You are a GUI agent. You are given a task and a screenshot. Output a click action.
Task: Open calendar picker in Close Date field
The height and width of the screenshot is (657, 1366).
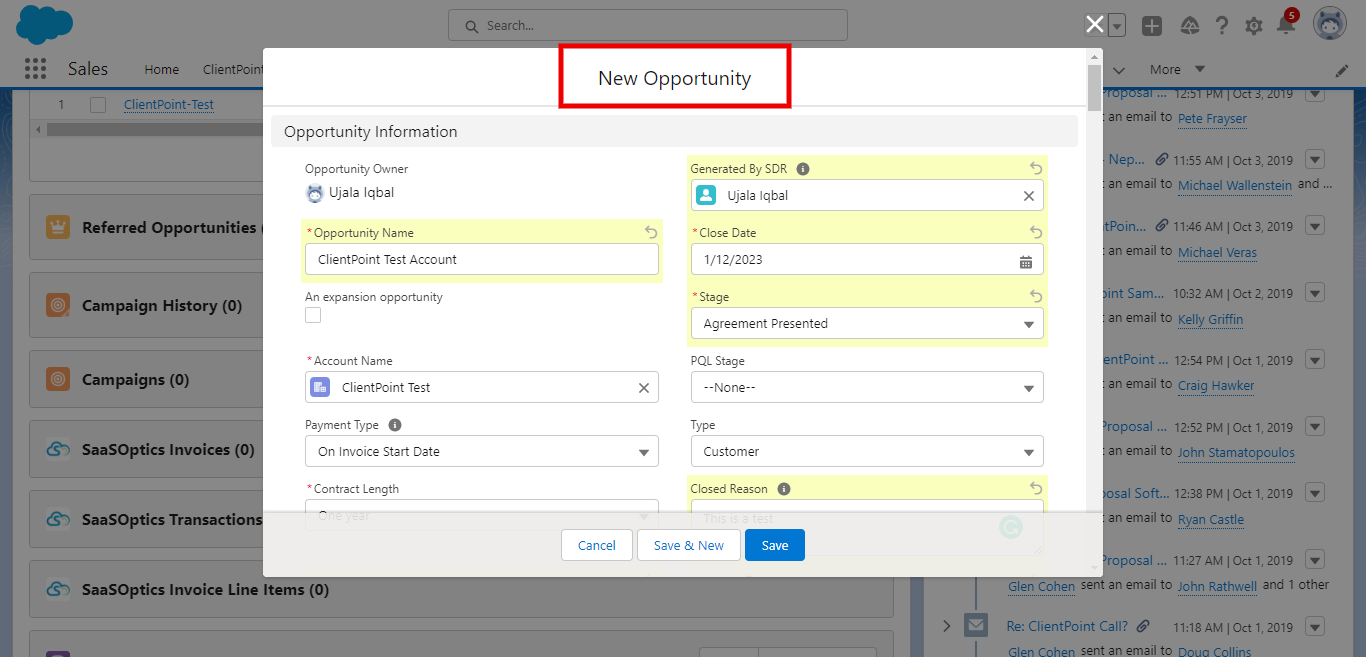[1025, 260]
